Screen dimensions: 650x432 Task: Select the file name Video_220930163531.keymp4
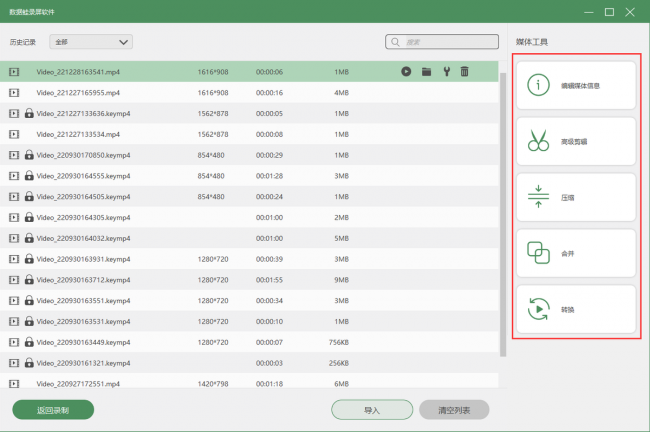(x=83, y=321)
